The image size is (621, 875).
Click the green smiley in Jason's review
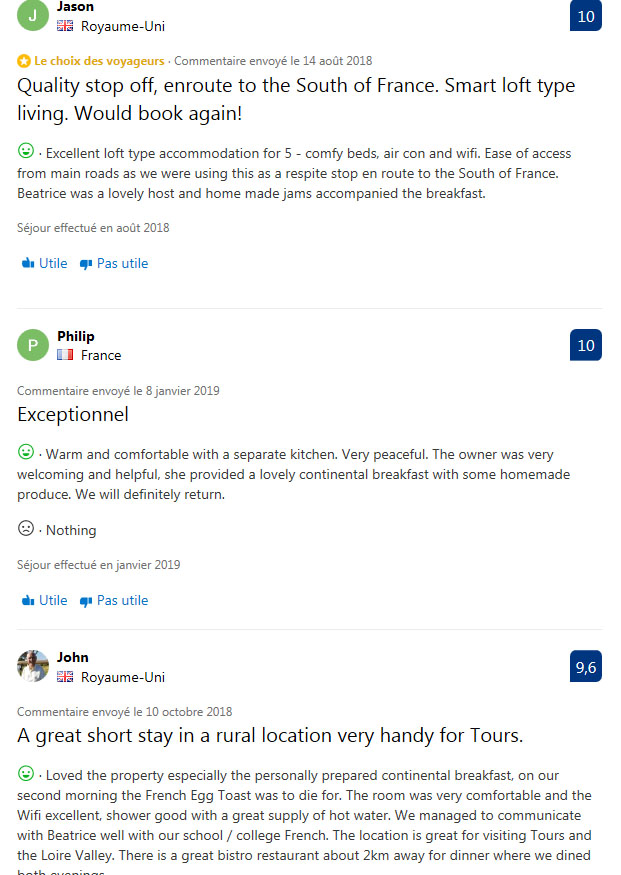click(x=26, y=152)
